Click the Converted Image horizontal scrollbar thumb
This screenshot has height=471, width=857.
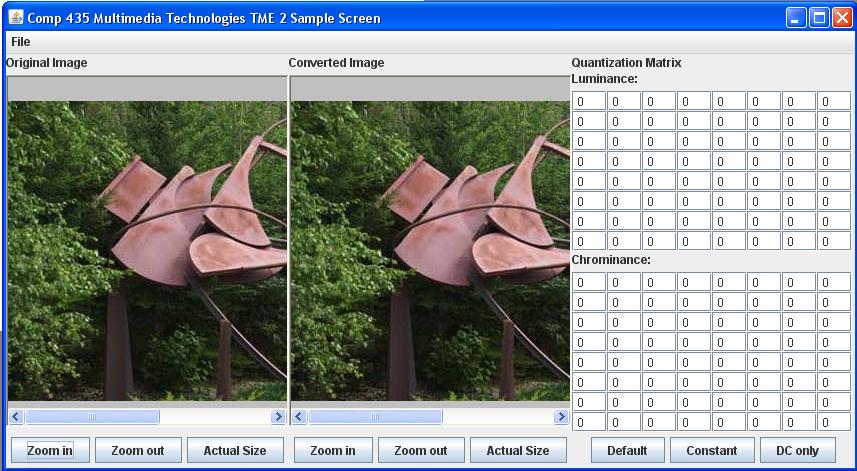click(375, 417)
